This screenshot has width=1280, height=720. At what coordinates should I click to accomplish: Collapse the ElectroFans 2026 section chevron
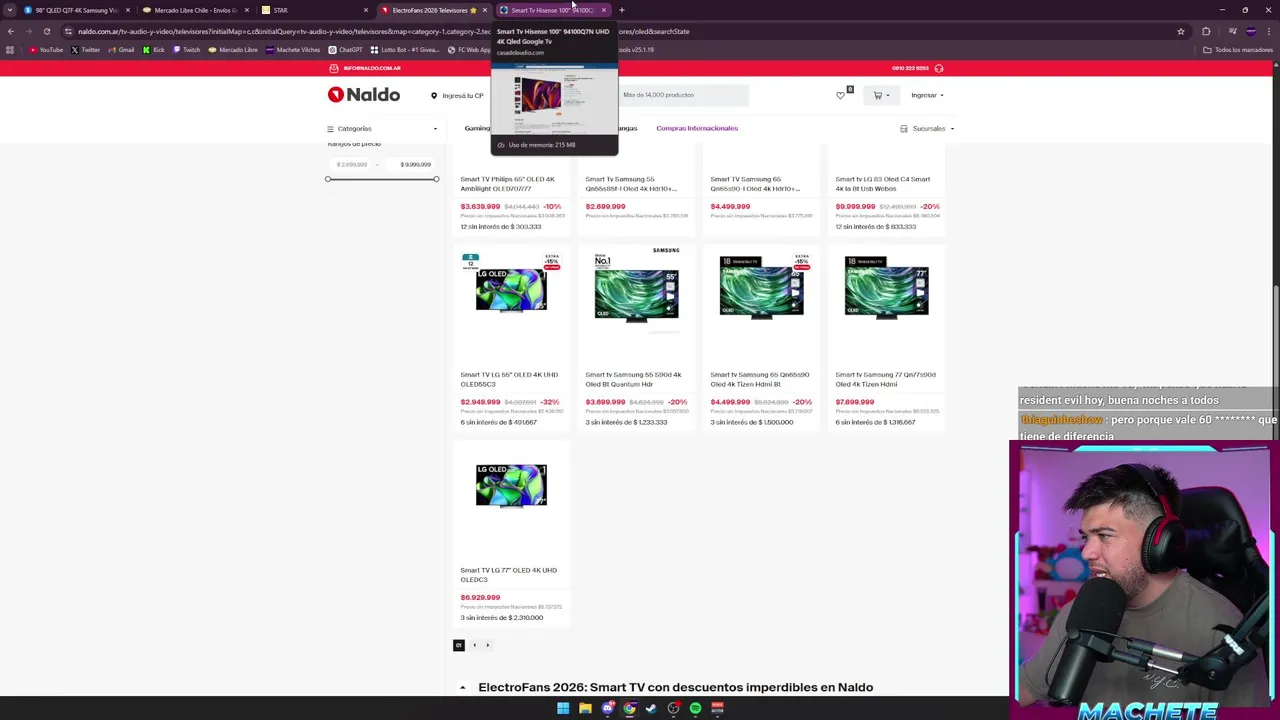tap(462, 688)
